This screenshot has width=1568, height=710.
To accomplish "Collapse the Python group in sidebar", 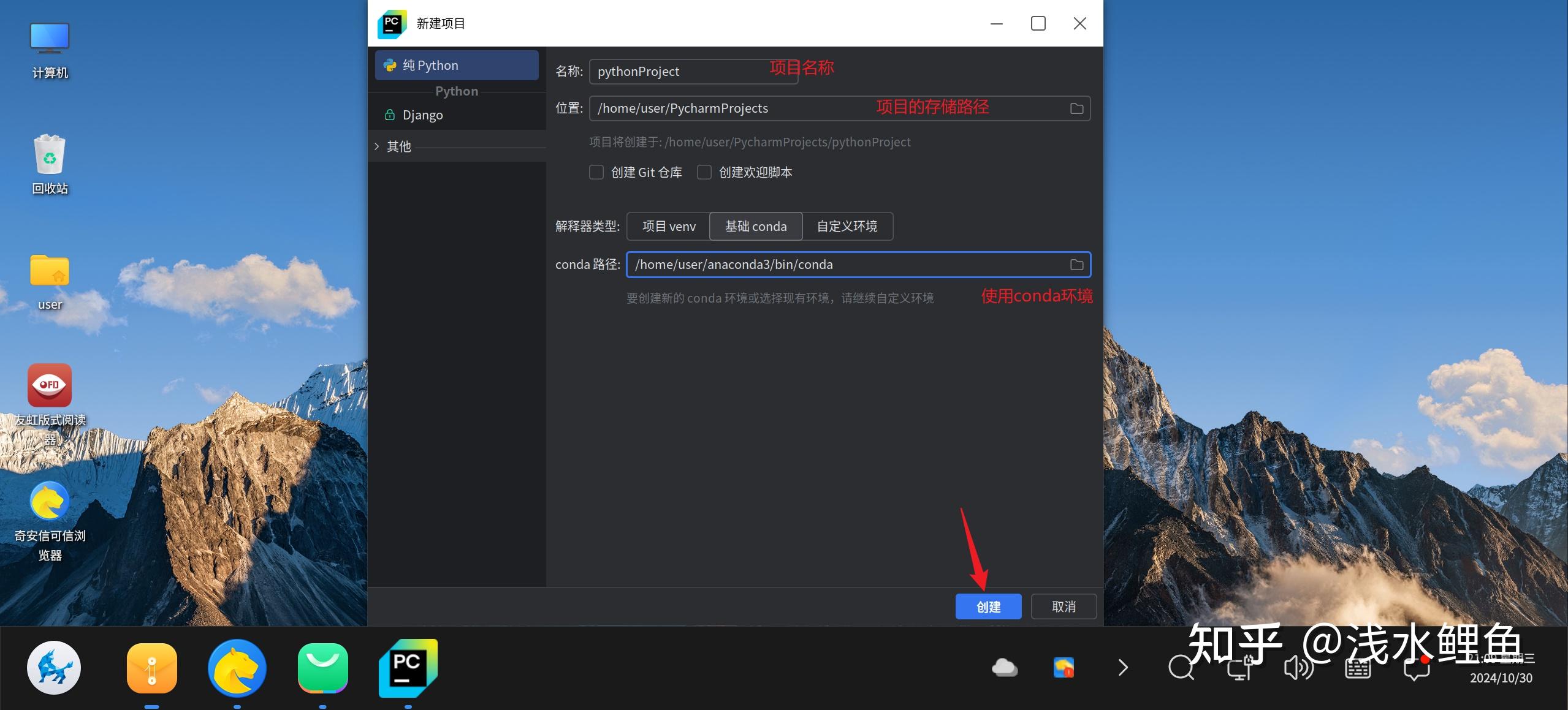I will pyautogui.click(x=456, y=91).
